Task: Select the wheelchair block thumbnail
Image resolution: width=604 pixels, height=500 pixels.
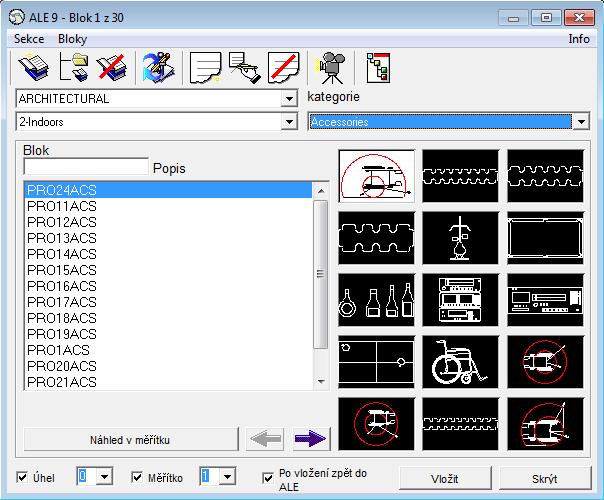Action: click(460, 362)
